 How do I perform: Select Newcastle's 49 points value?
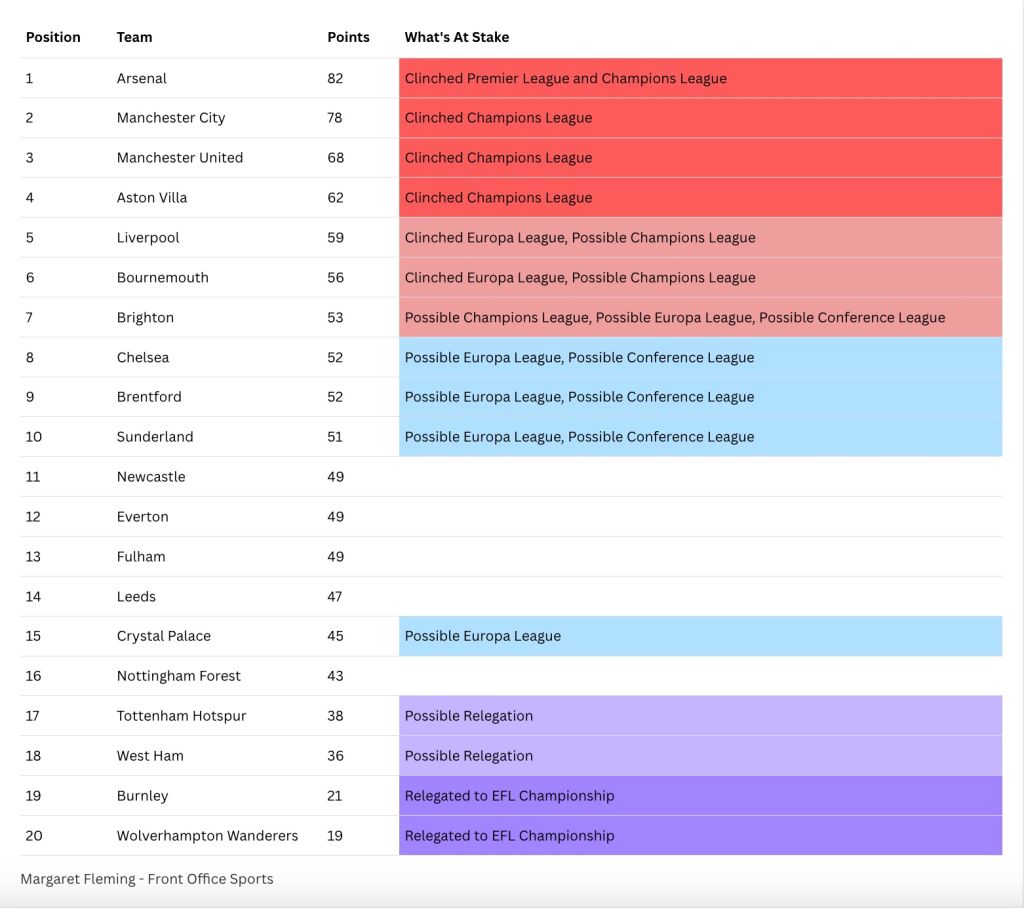click(336, 477)
